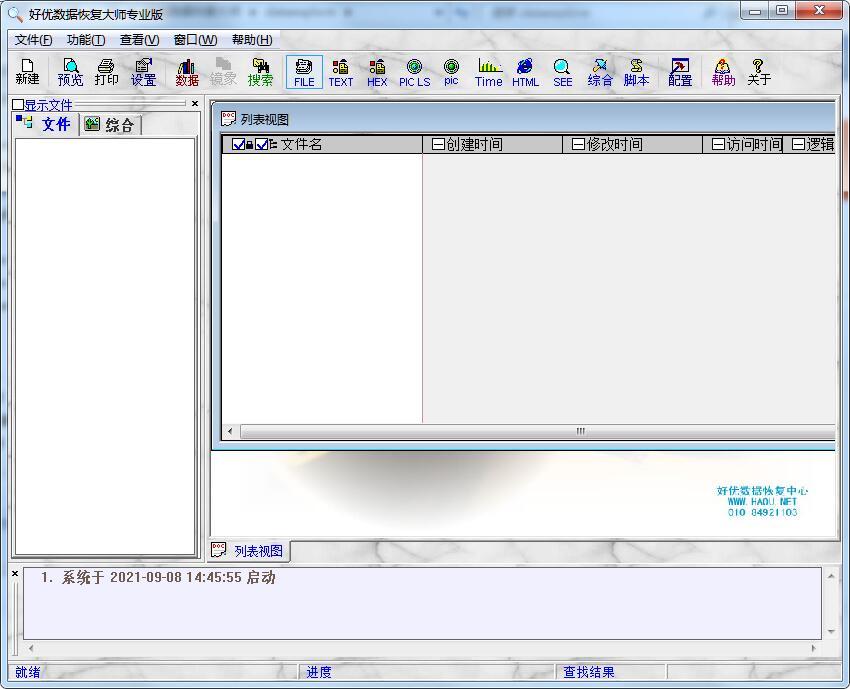This screenshot has width=850, height=689.
Task: Open the 数据 (Data) tool
Action: tap(187, 71)
